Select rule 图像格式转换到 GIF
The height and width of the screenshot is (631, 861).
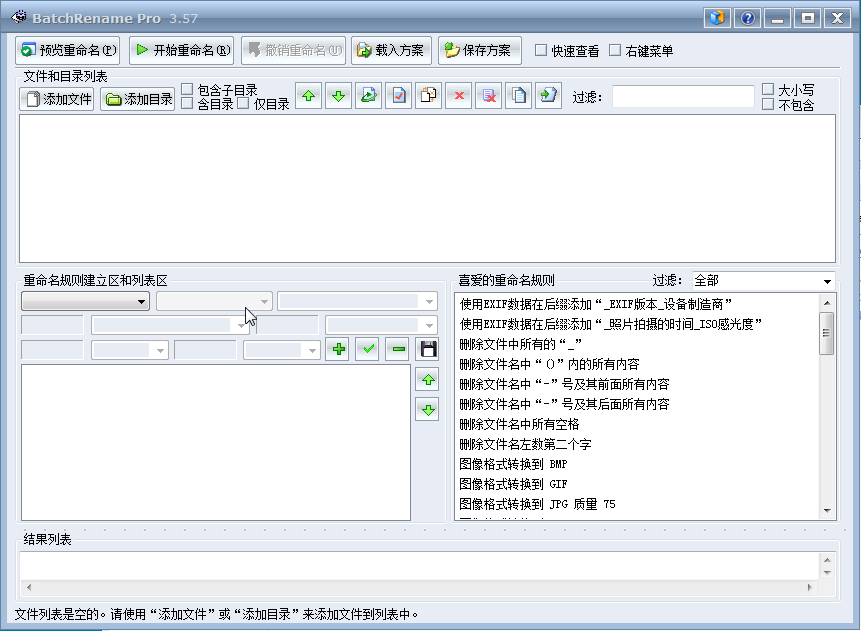(x=513, y=484)
